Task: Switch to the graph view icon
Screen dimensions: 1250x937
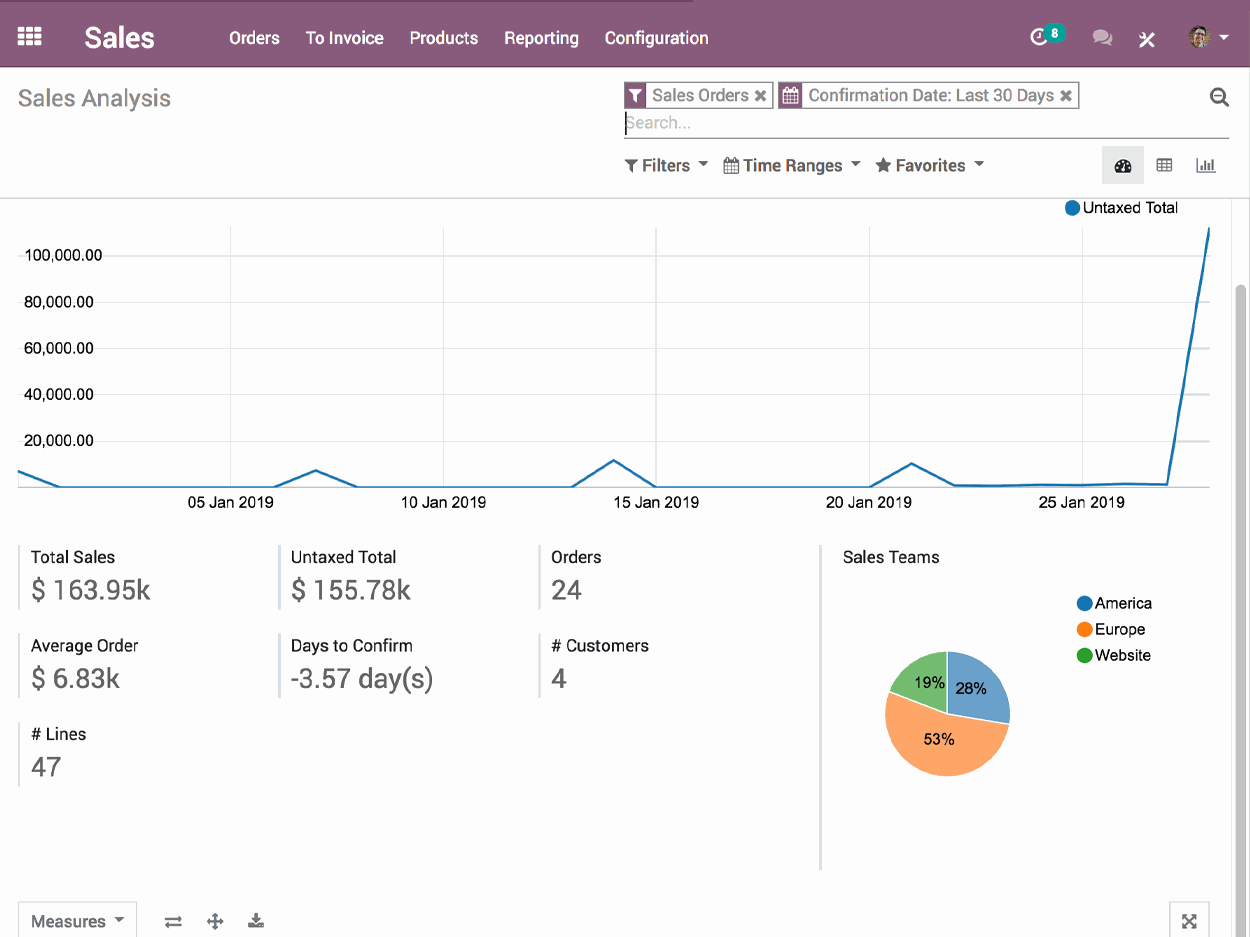Action: (1205, 166)
